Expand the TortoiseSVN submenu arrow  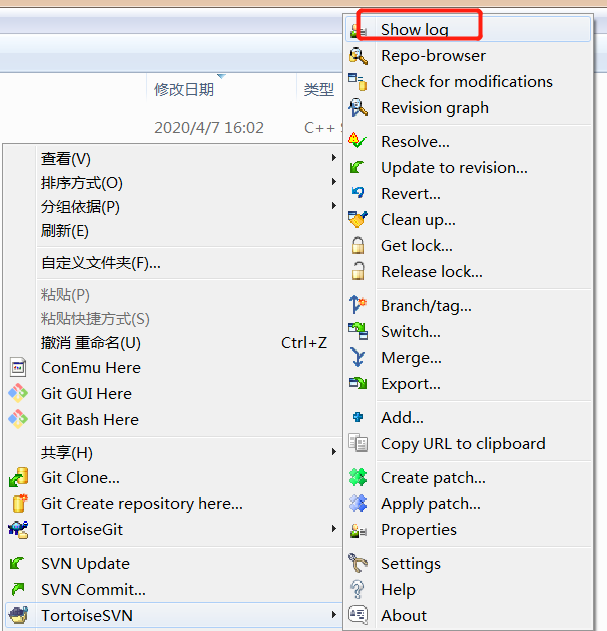tap(334, 615)
